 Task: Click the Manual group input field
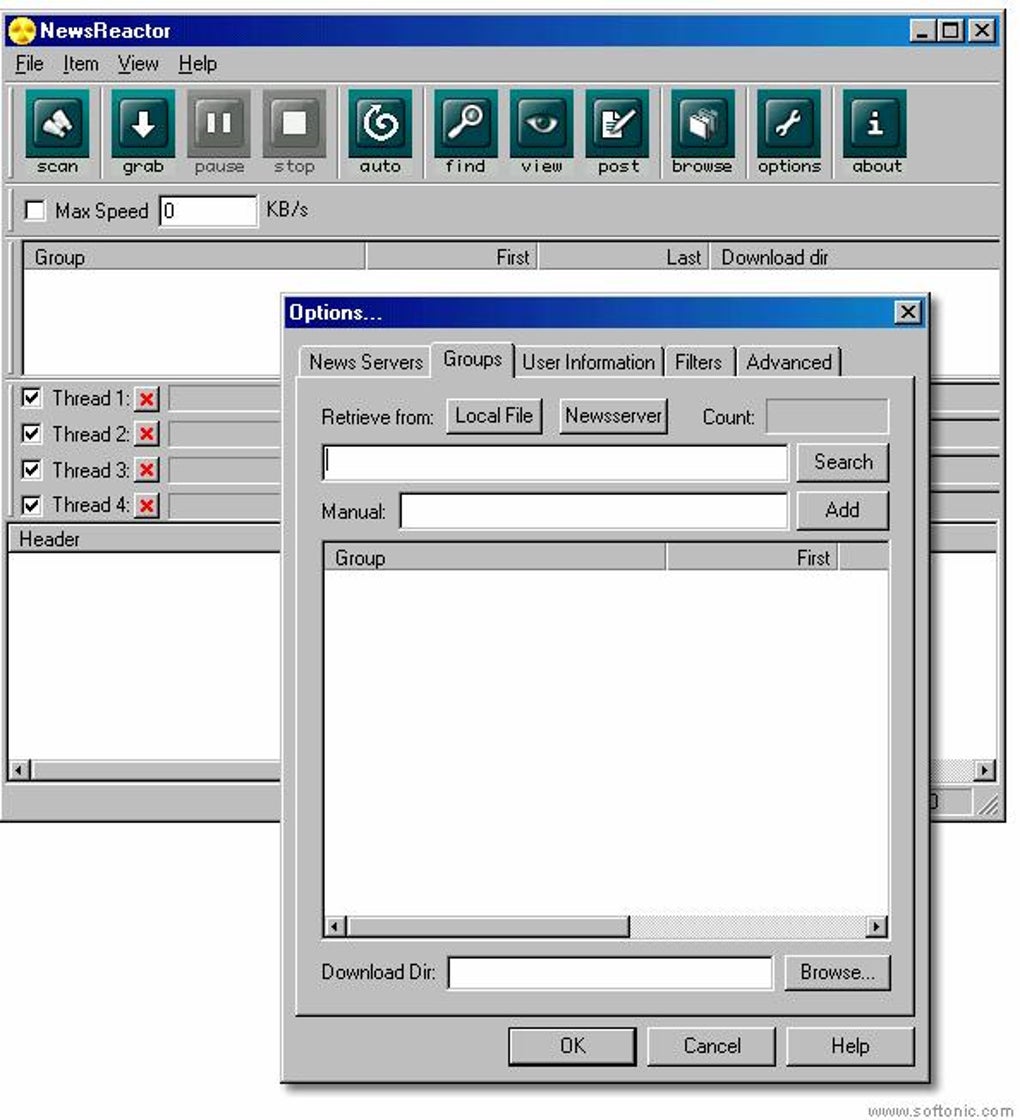coord(594,511)
